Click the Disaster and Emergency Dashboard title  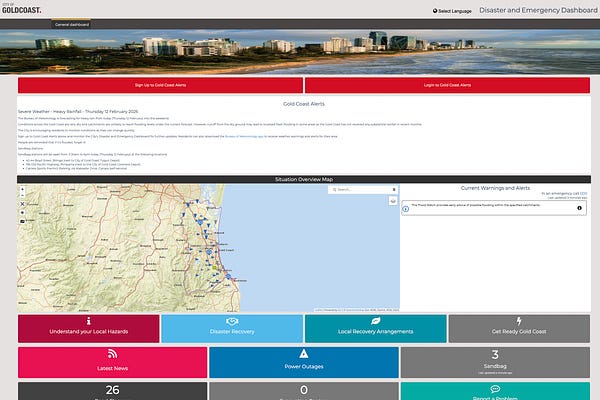(x=538, y=10)
